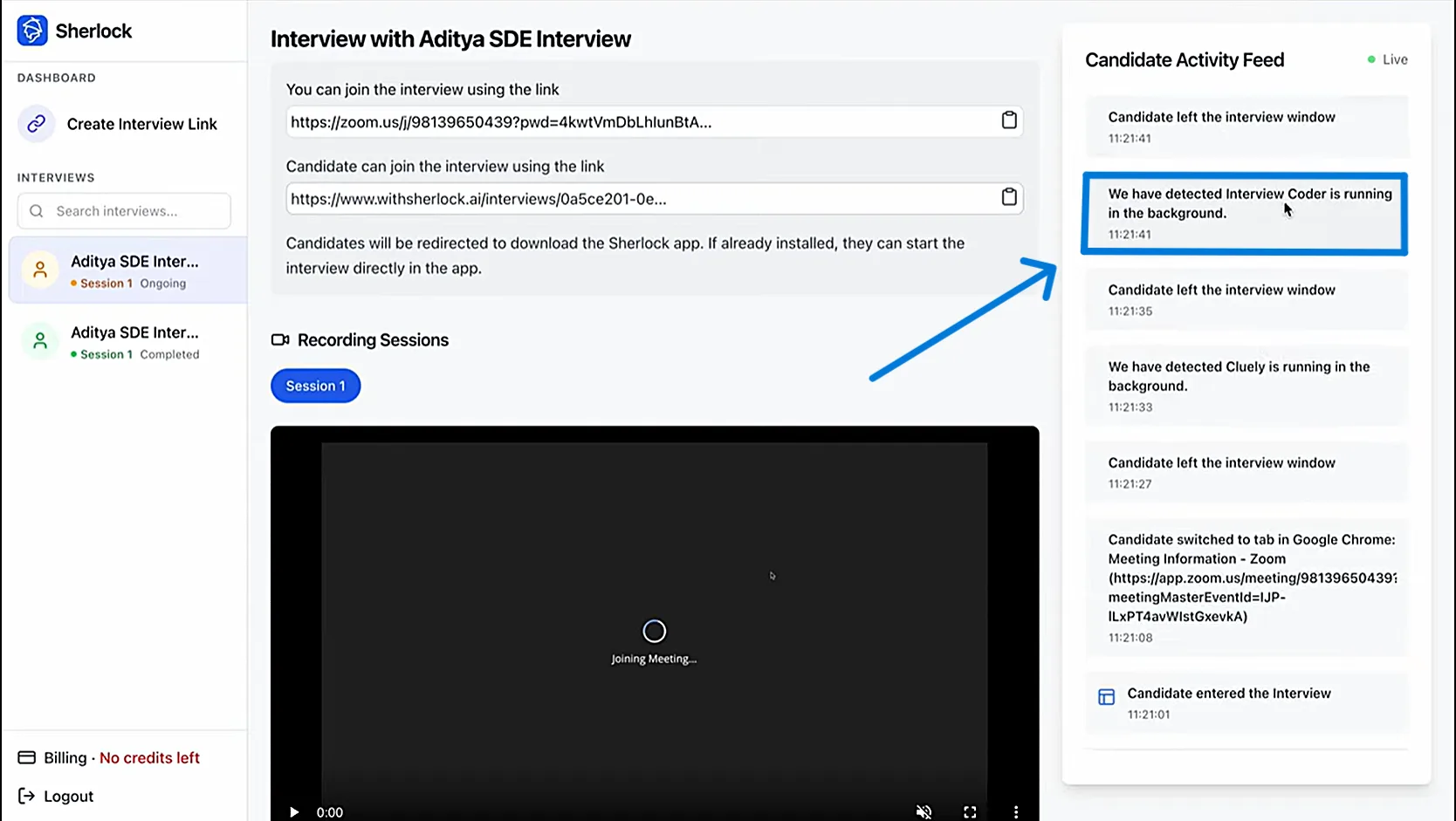The height and width of the screenshot is (821, 1456).
Task: Toggle fullscreen on the video player
Action: click(x=970, y=811)
